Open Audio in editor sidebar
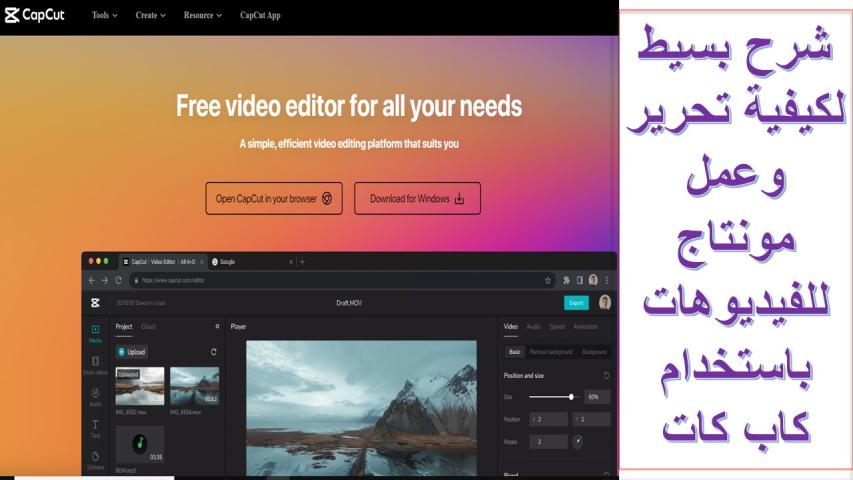Screen dimensions: 853x480 95,397
